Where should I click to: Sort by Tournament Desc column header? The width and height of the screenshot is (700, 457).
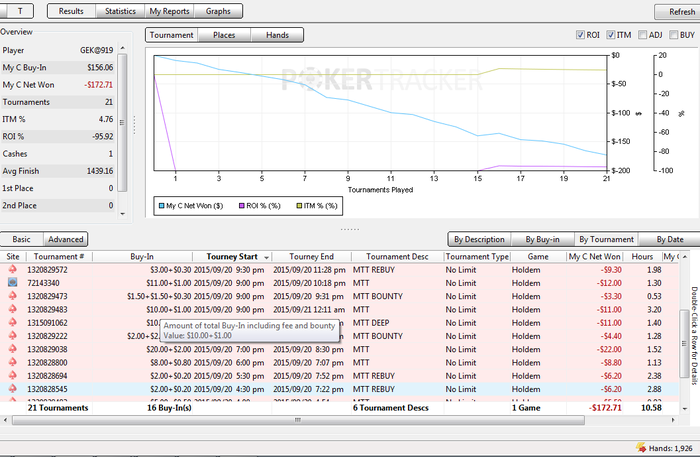[x=397, y=257]
